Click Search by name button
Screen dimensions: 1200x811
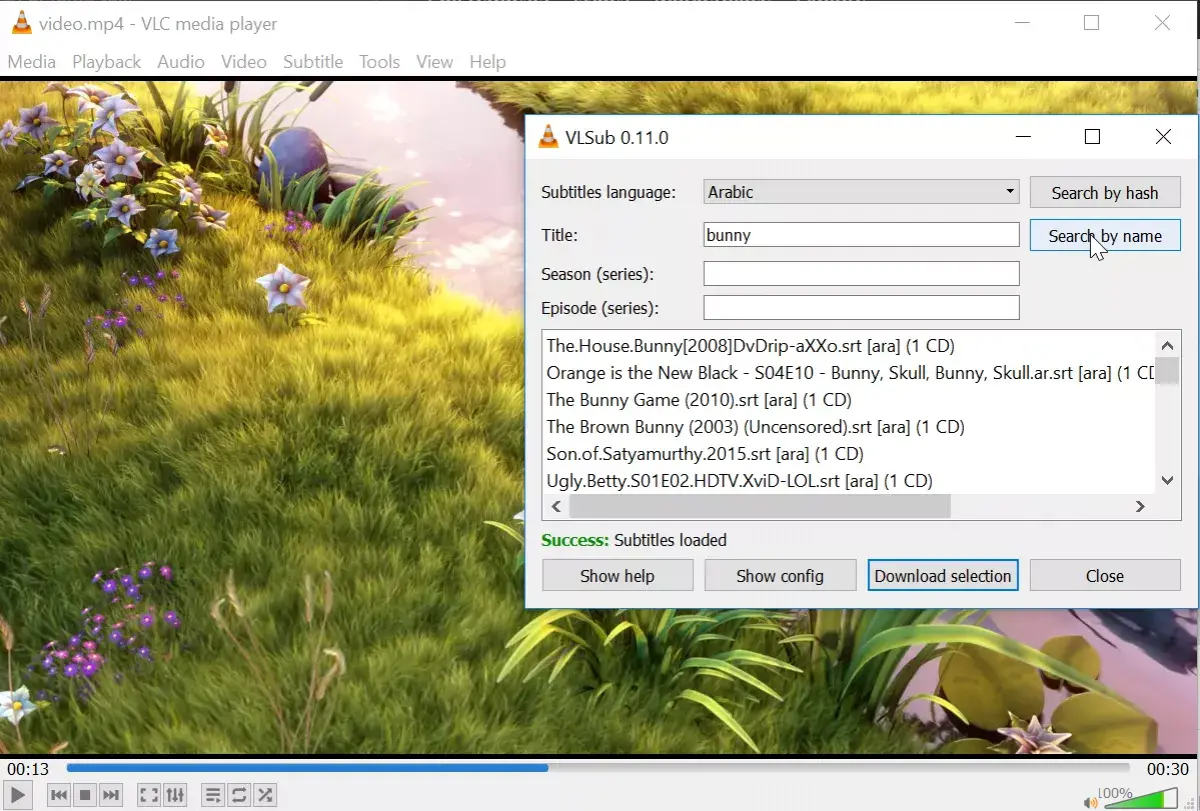1105,236
